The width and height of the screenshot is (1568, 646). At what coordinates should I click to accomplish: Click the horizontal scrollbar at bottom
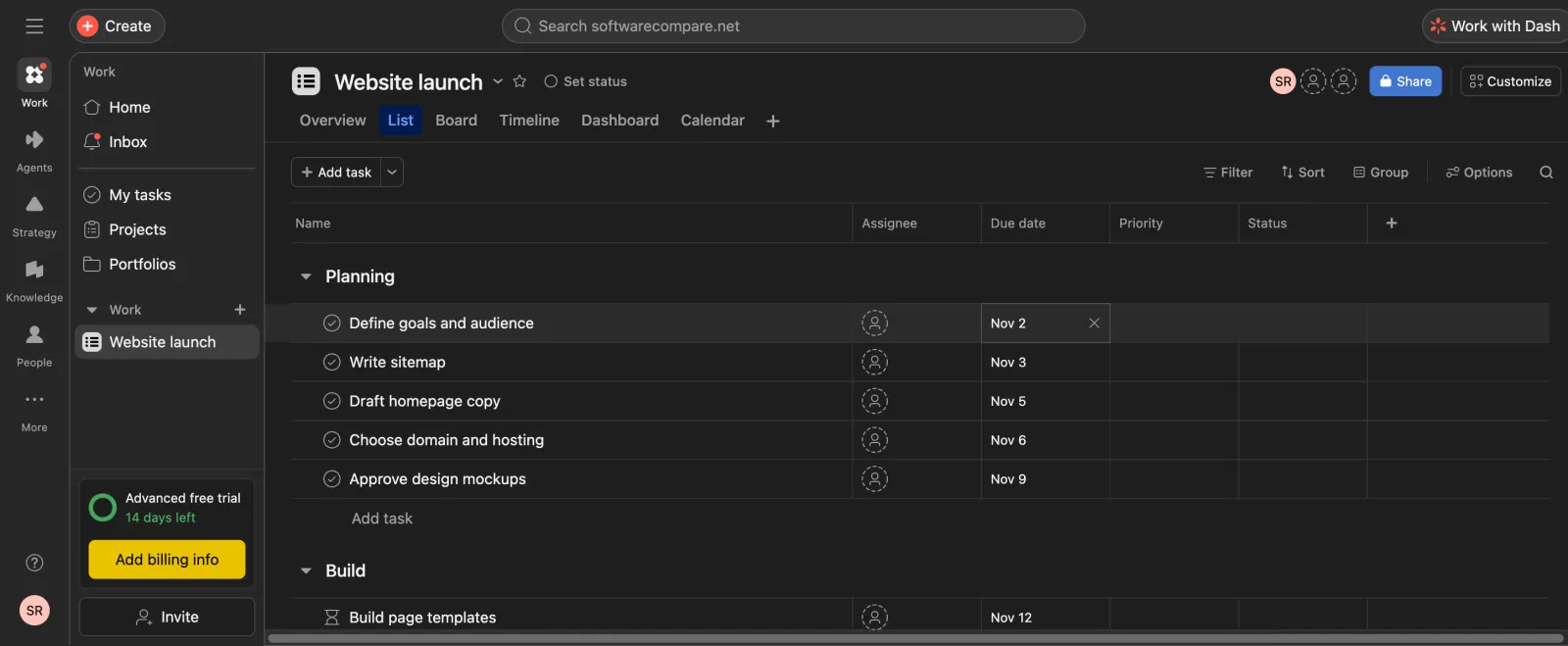point(915,638)
